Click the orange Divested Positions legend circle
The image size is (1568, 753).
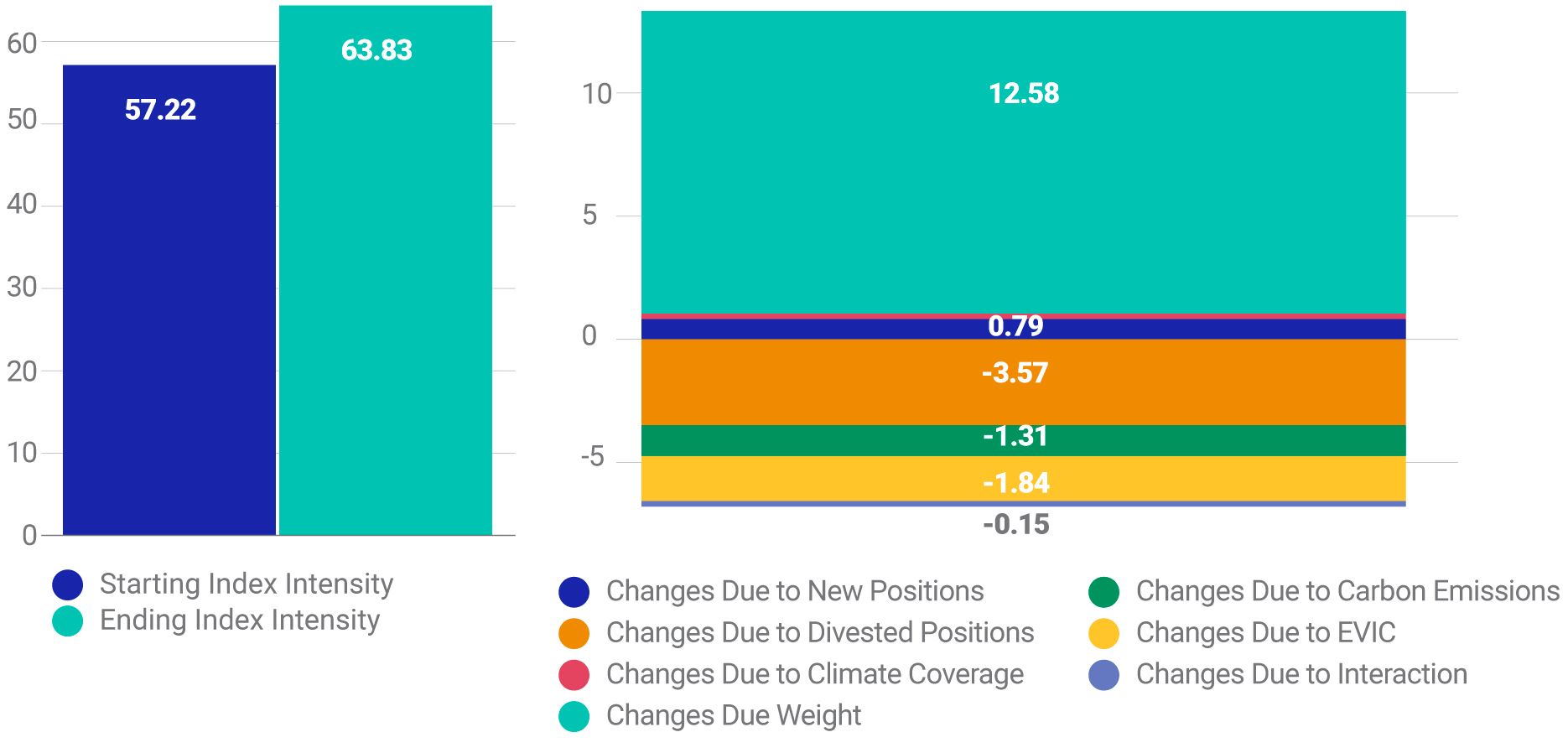point(574,633)
